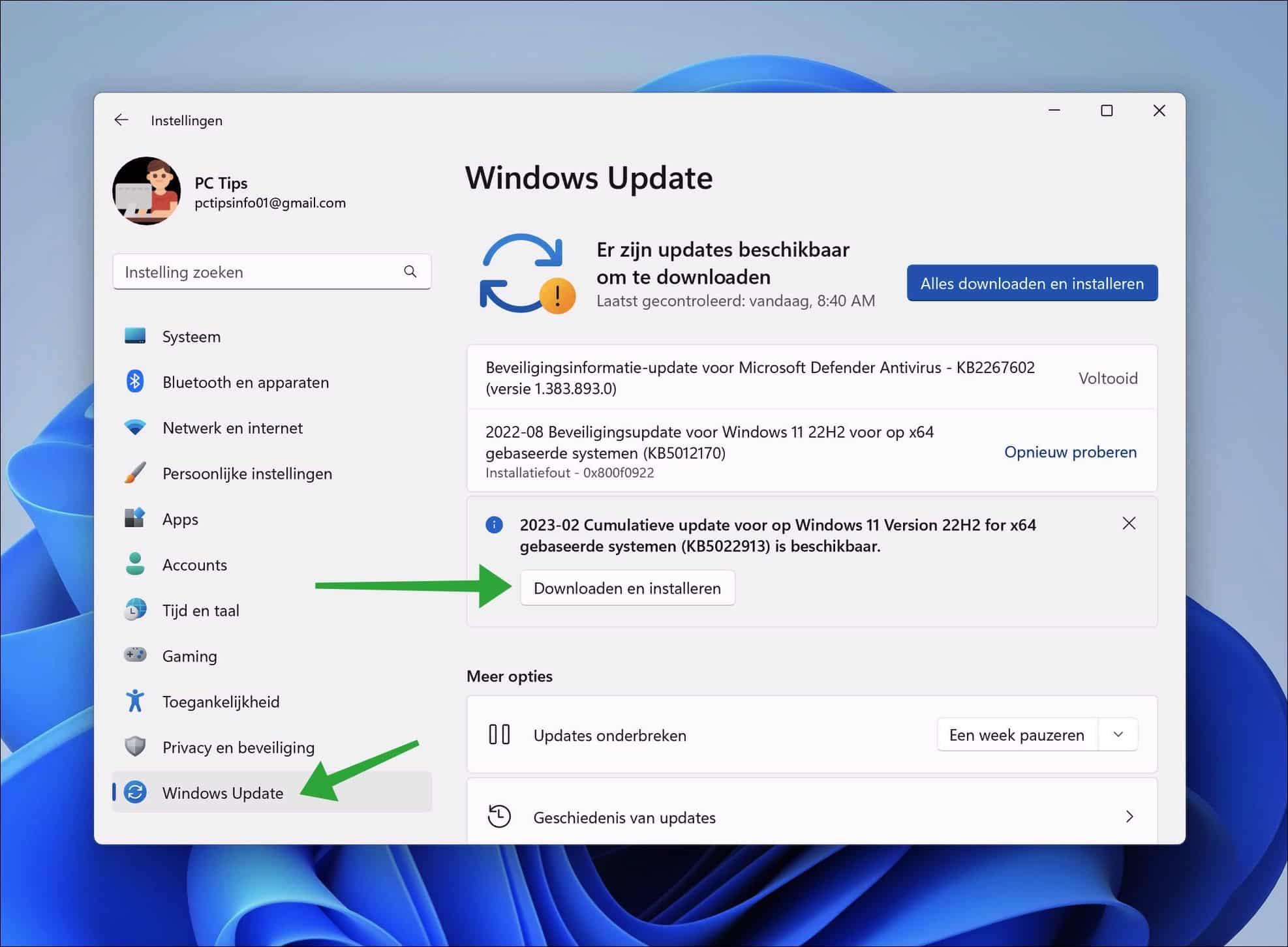Click Downloaden en installeren for KB5022913
Image resolution: width=1288 pixels, height=947 pixels.
click(x=627, y=588)
